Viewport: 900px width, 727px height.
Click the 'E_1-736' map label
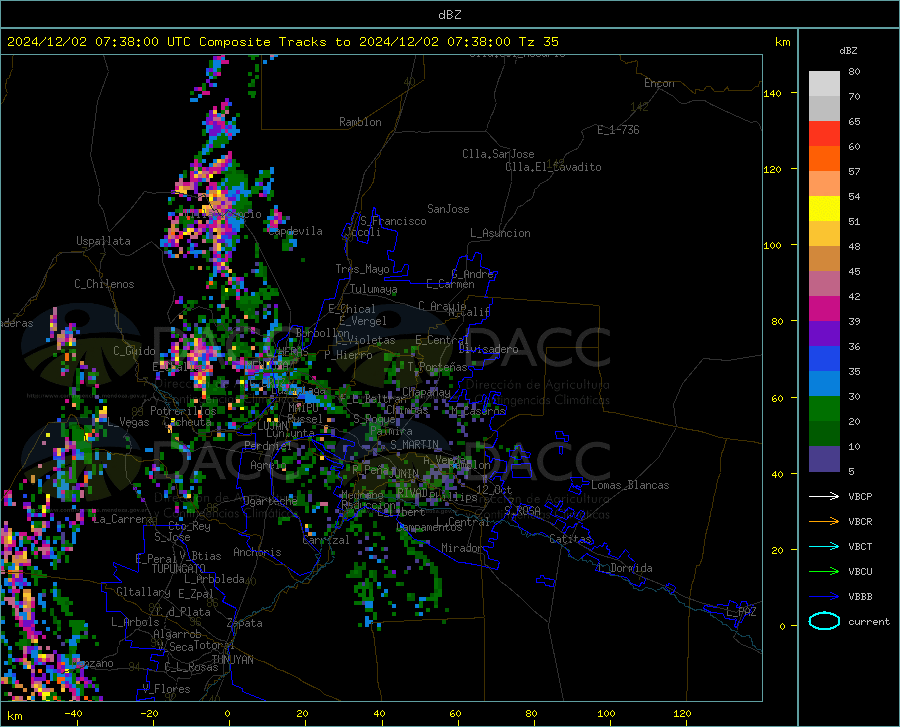(618, 130)
